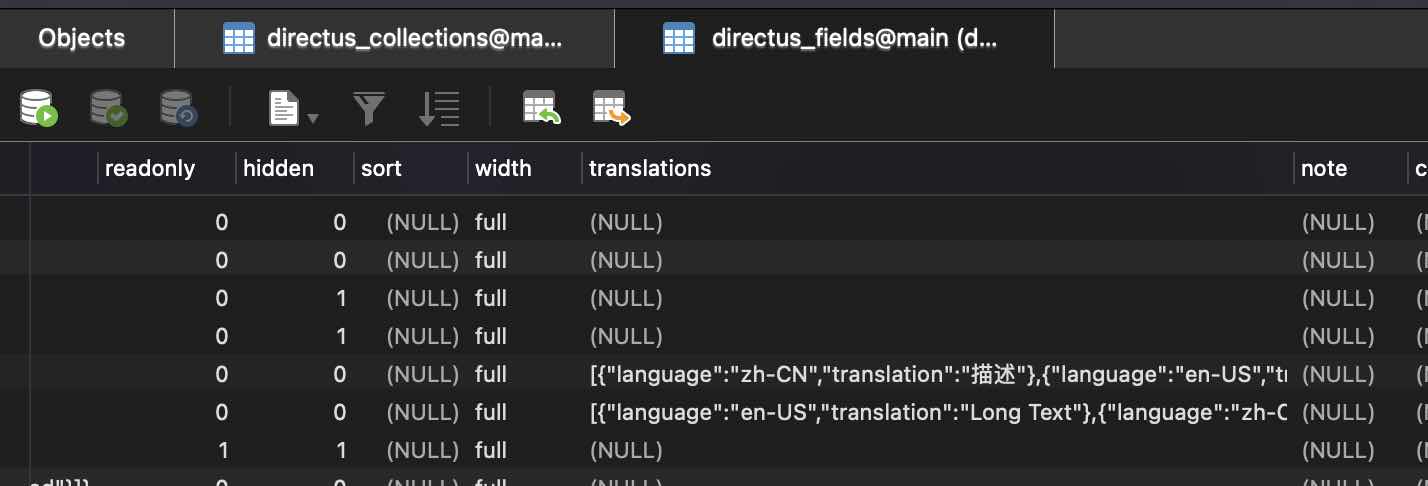Select the directus_fields@main tab
Screen dimensions: 1428x486
tap(834, 39)
